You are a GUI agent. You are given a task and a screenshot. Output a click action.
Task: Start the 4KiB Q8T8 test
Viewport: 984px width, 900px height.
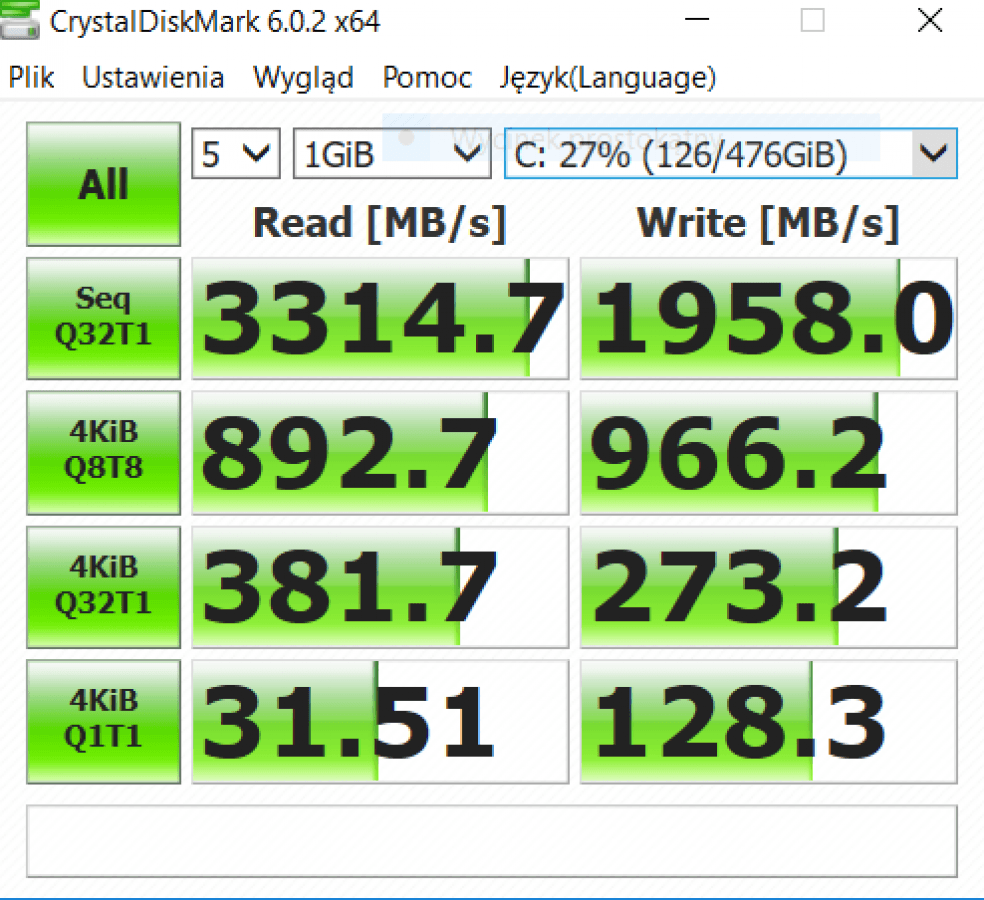point(104,453)
